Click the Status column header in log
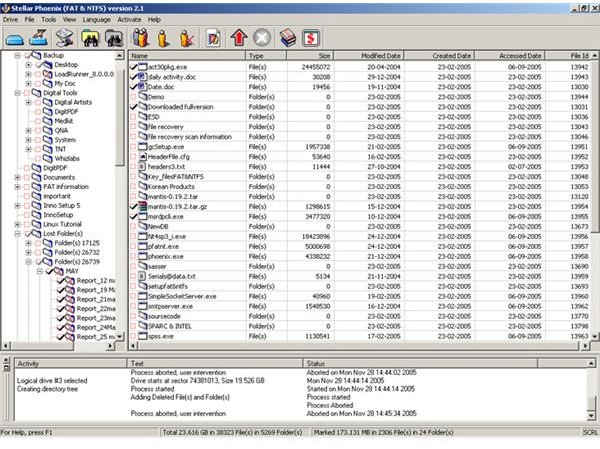Screen dimensions: 600x449 coord(420,363)
